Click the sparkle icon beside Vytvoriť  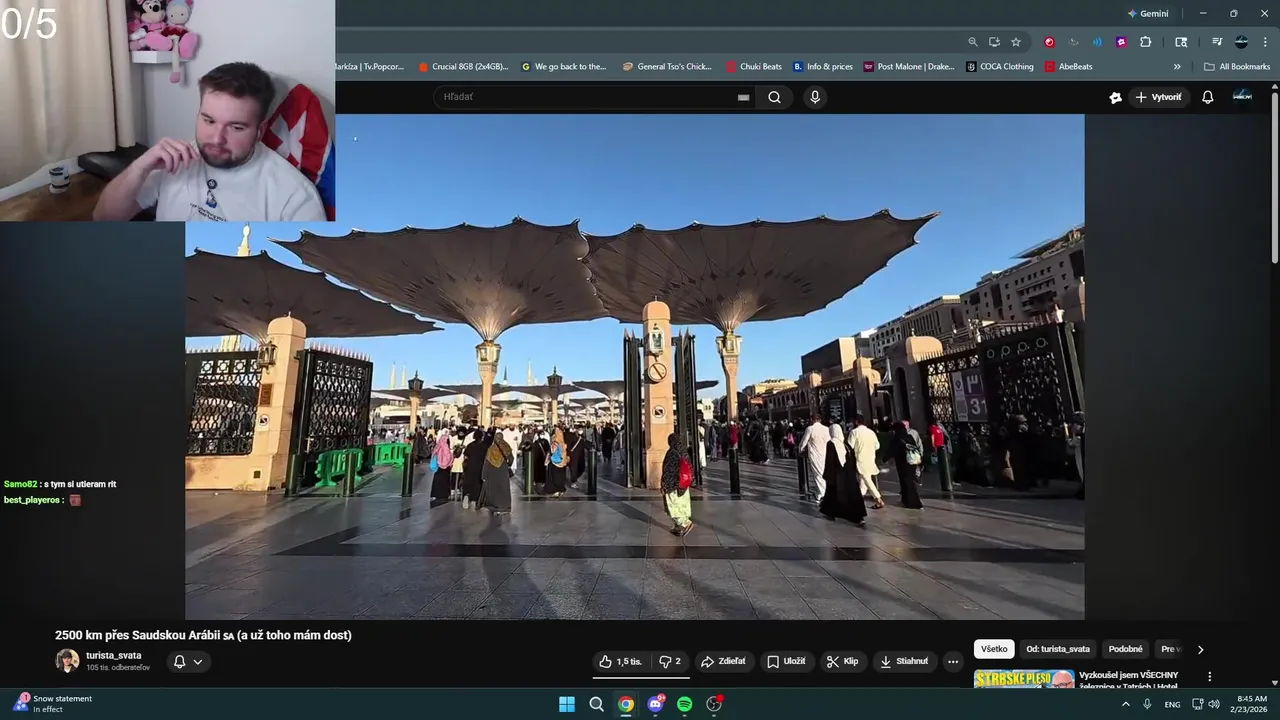coord(1115,97)
